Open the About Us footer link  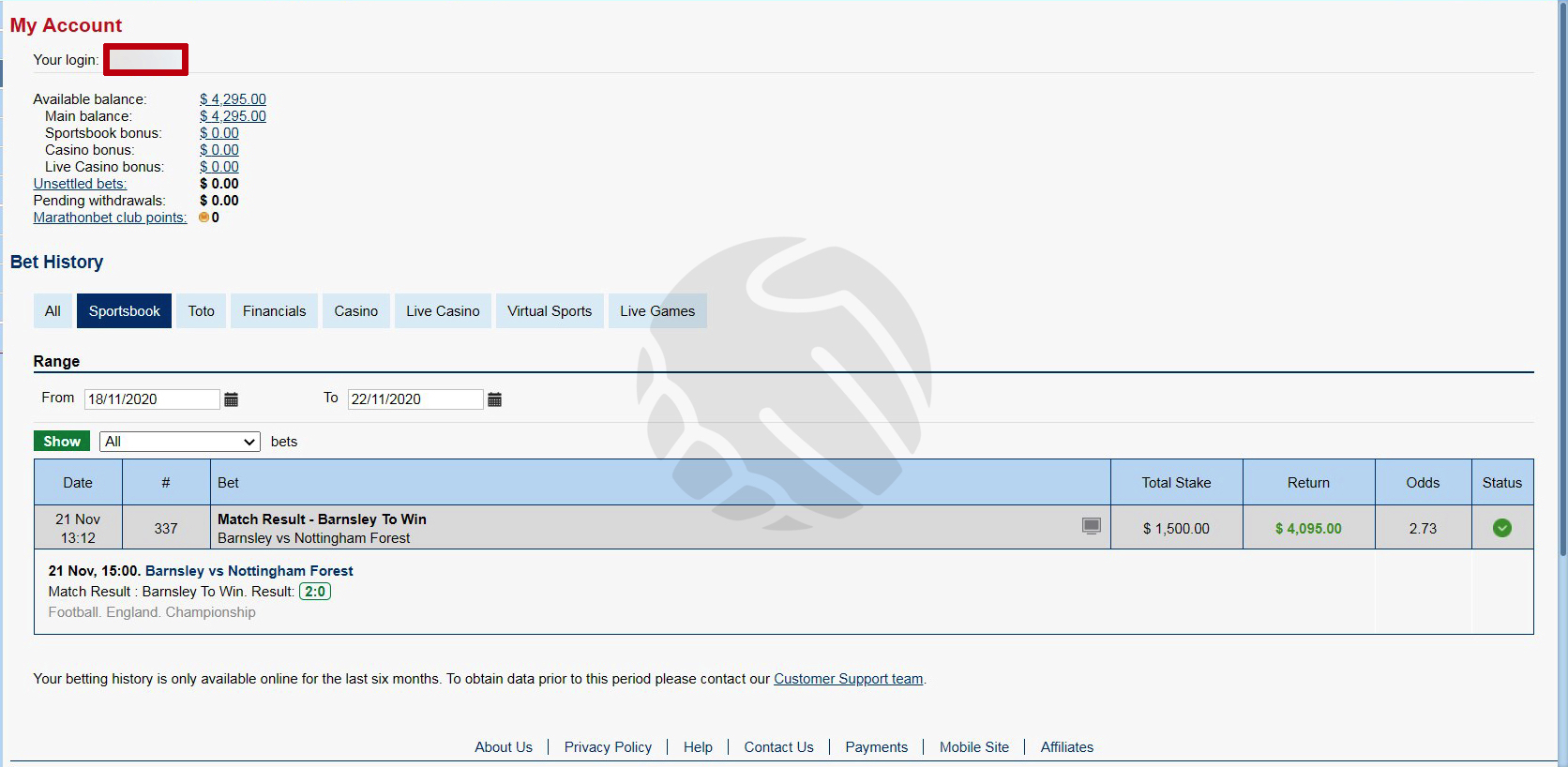click(x=504, y=747)
